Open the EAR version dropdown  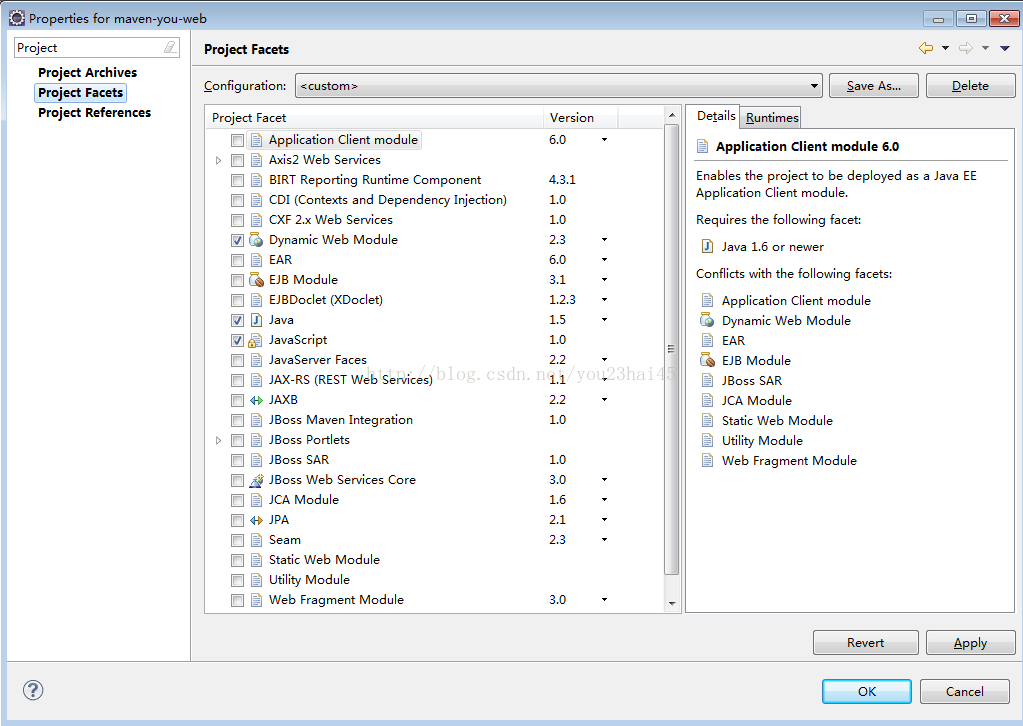point(604,260)
